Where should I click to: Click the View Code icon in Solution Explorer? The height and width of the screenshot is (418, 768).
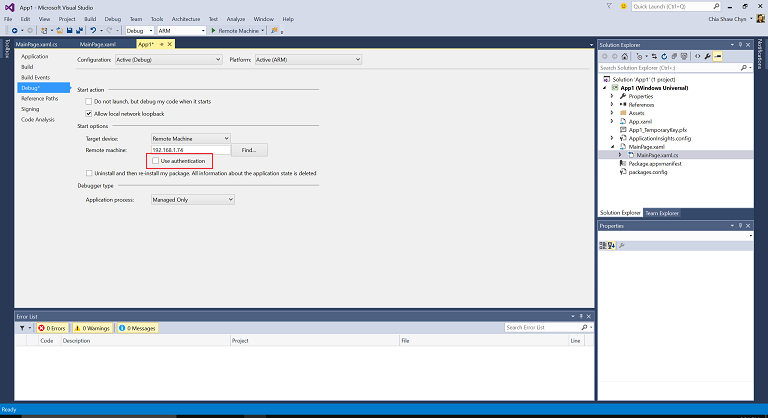pyautogui.click(x=697, y=56)
